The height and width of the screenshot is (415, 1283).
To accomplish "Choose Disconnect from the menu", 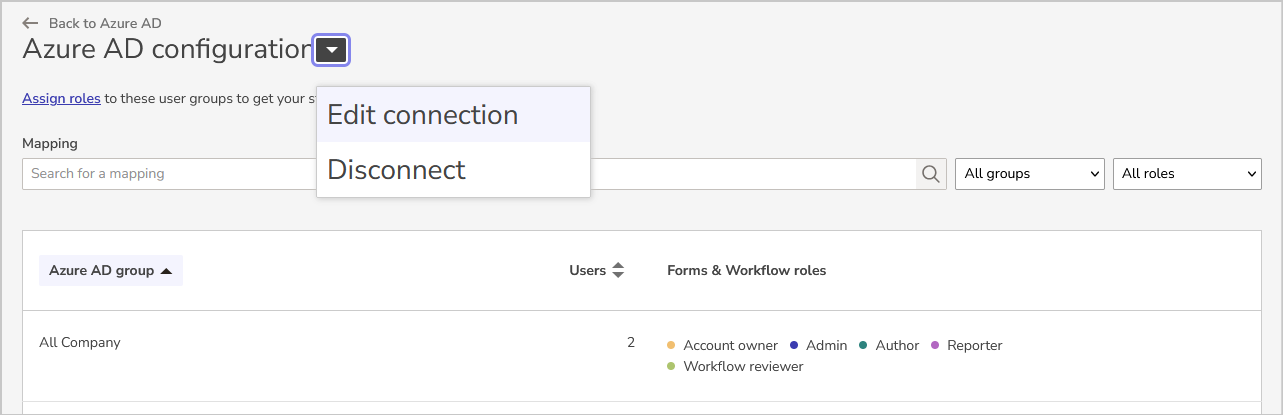I will (453, 169).
